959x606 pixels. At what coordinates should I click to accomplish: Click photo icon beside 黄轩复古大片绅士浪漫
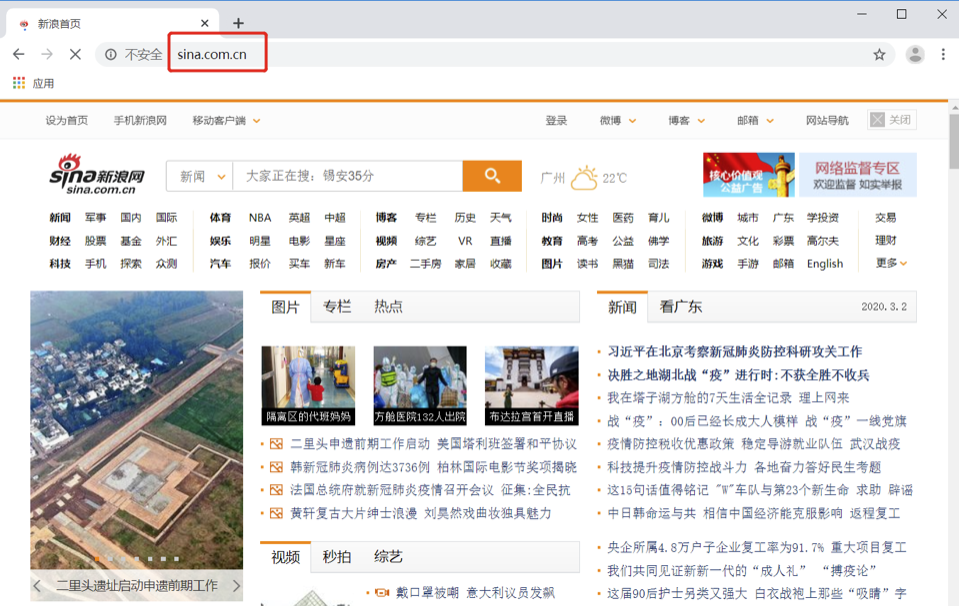pos(276,513)
